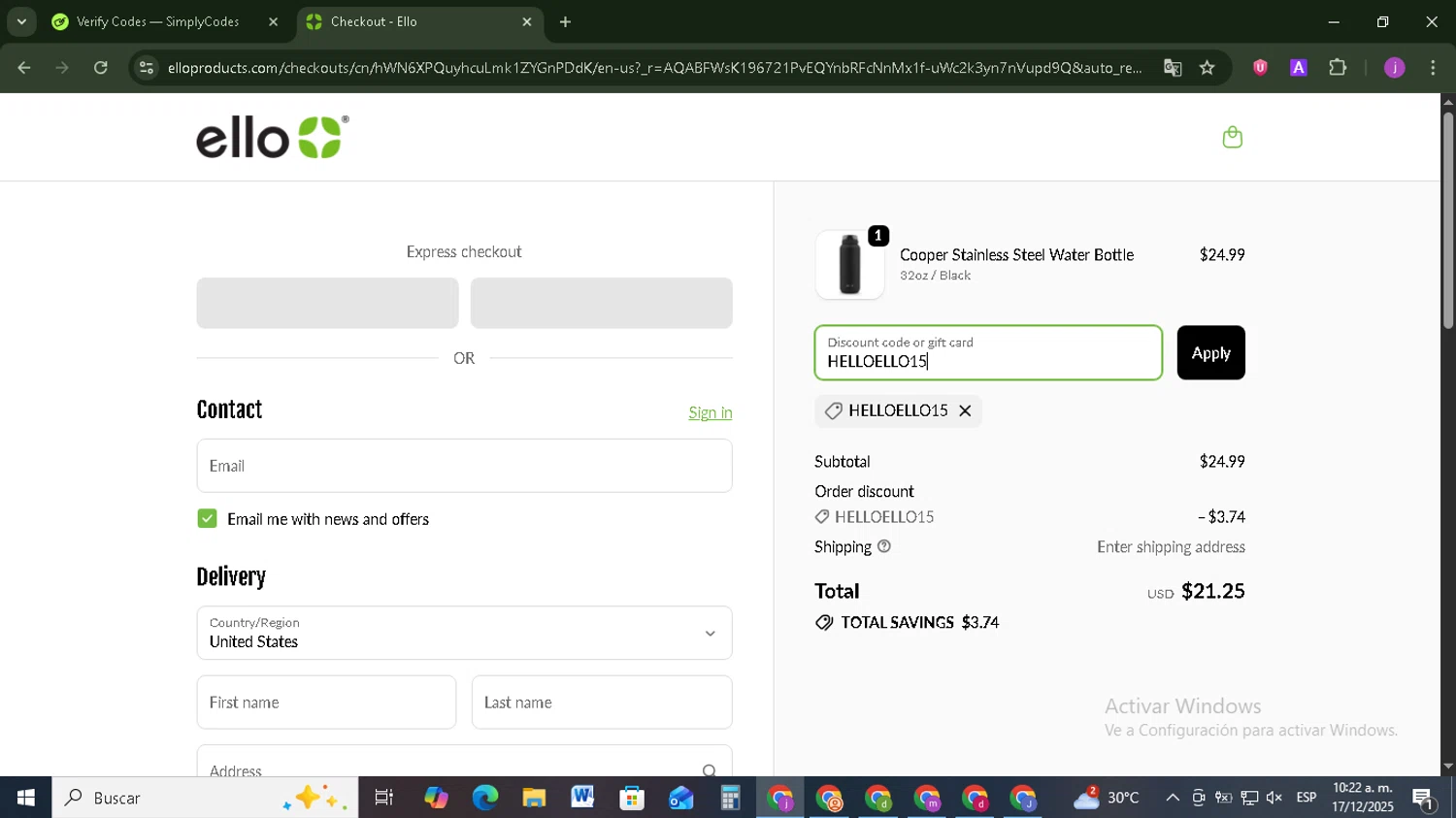Uncheck Email me with news and offers
Image resolution: width=1456 pixels, height=818 pixels.
pos(207,519)
